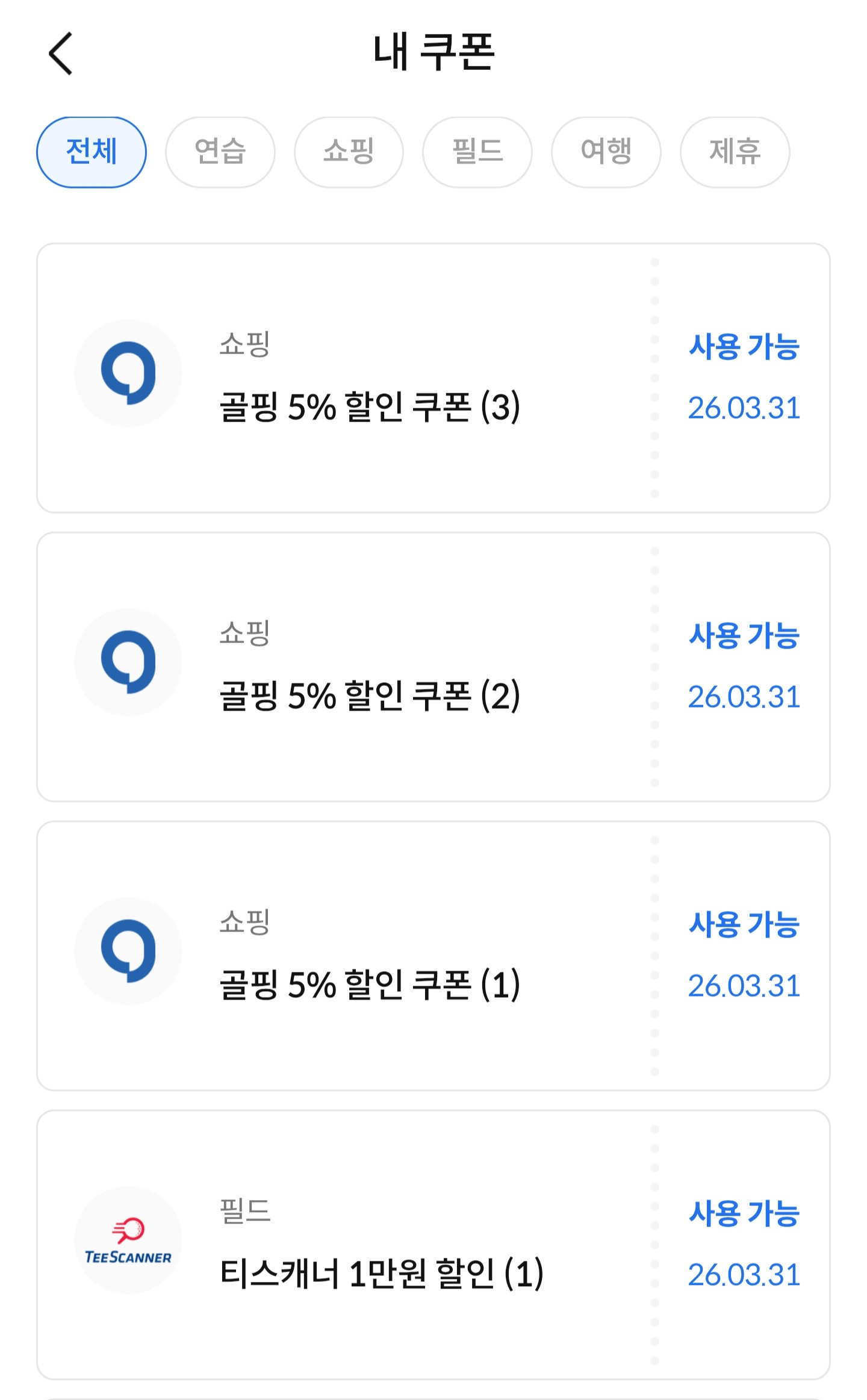The width and height of the screenshot is (867, 1400).
Task: Switch to the 제휴 filter tab
Action: (x=735, y=152)
